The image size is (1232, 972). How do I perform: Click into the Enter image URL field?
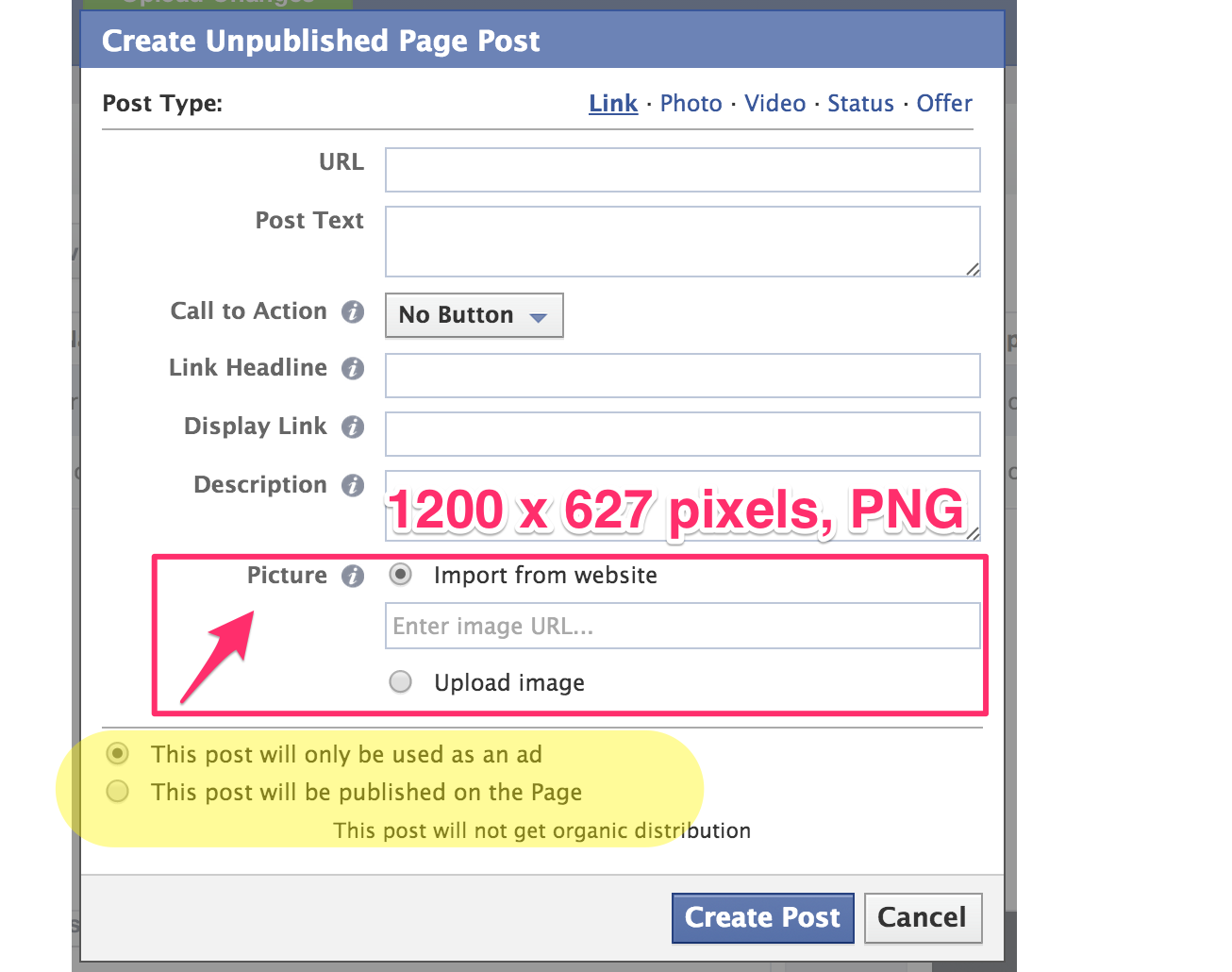click(x=683, y=627)
